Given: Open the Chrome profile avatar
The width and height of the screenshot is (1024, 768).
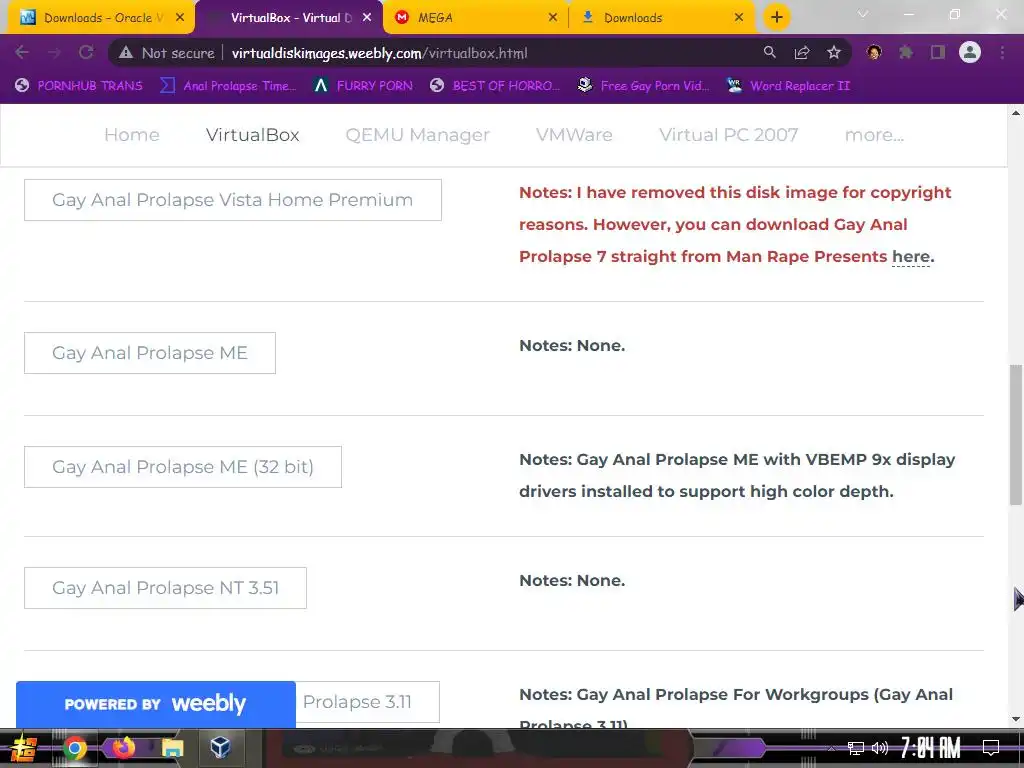Looking at the screenshot, I should pyautogui.click(x=970, y=52).
